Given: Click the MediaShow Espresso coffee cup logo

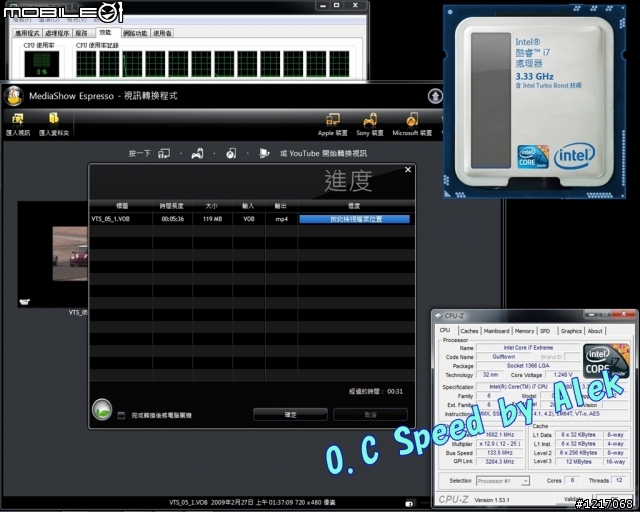Looking at the screenshot, I should (14, 96).
